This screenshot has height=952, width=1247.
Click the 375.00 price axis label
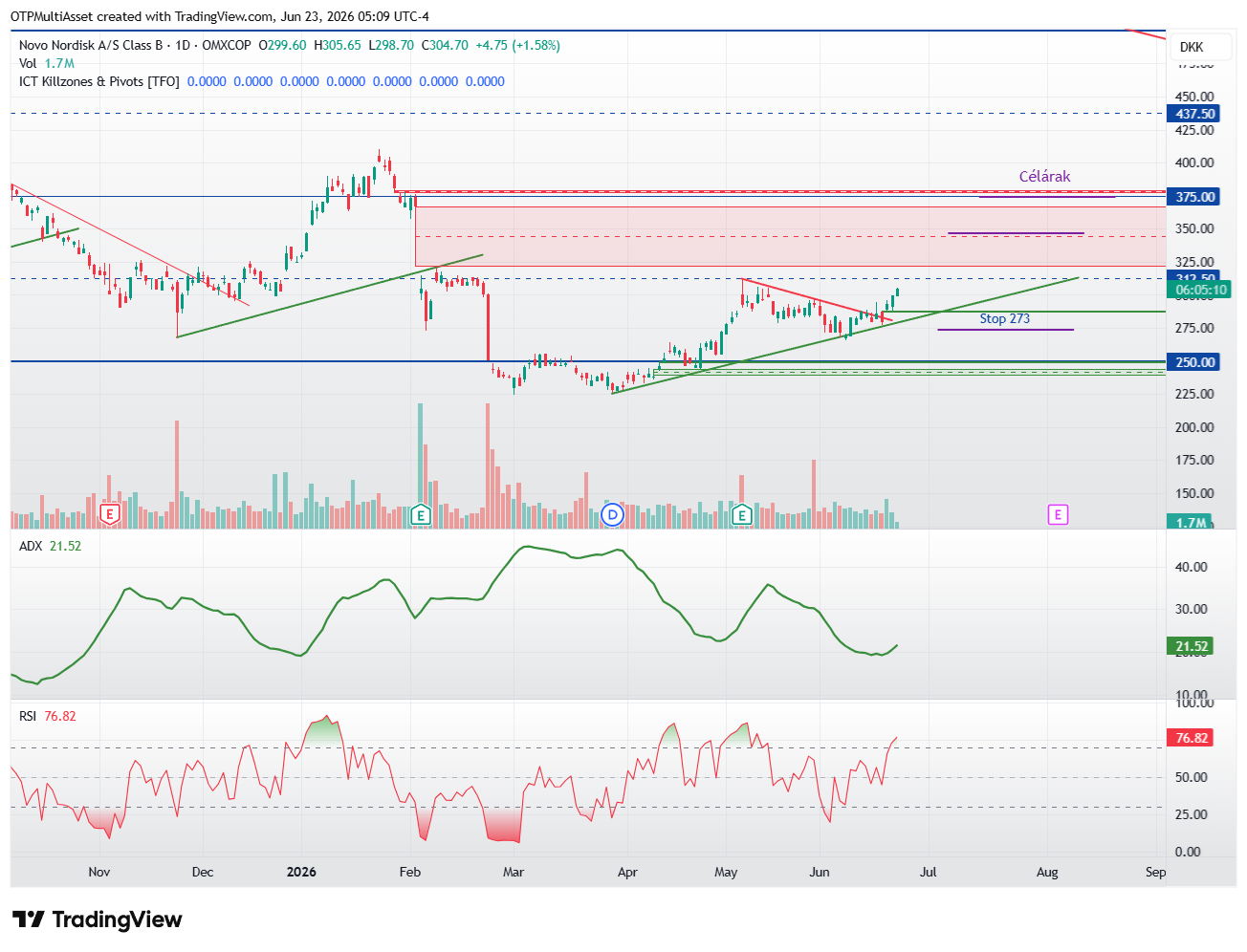pyautogui.click(x=1195, y=197)
